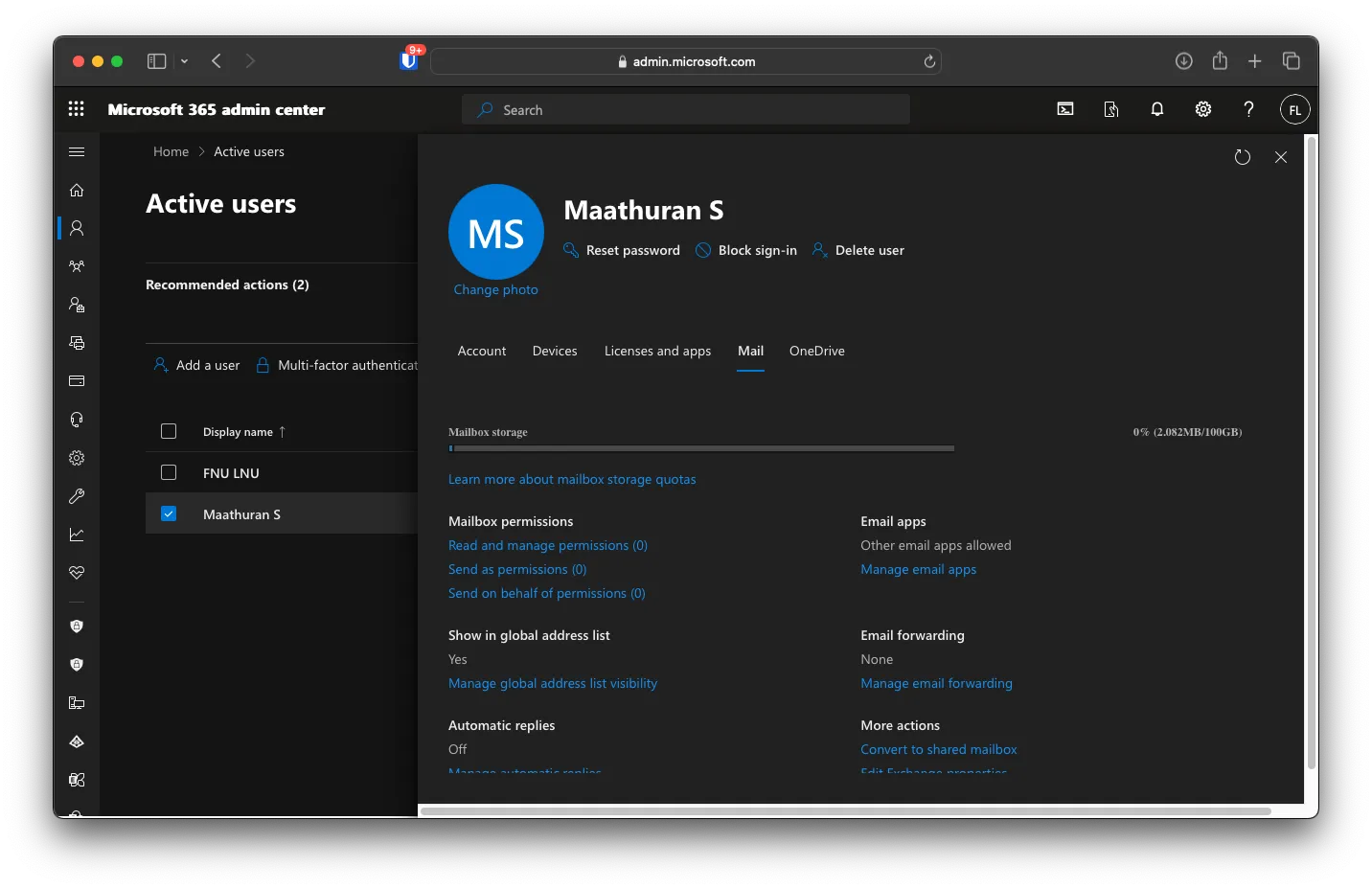Screen dimensions: 1372x889
Task: Click Convert to shared mailbox
Action: click(x=939, y=749)
